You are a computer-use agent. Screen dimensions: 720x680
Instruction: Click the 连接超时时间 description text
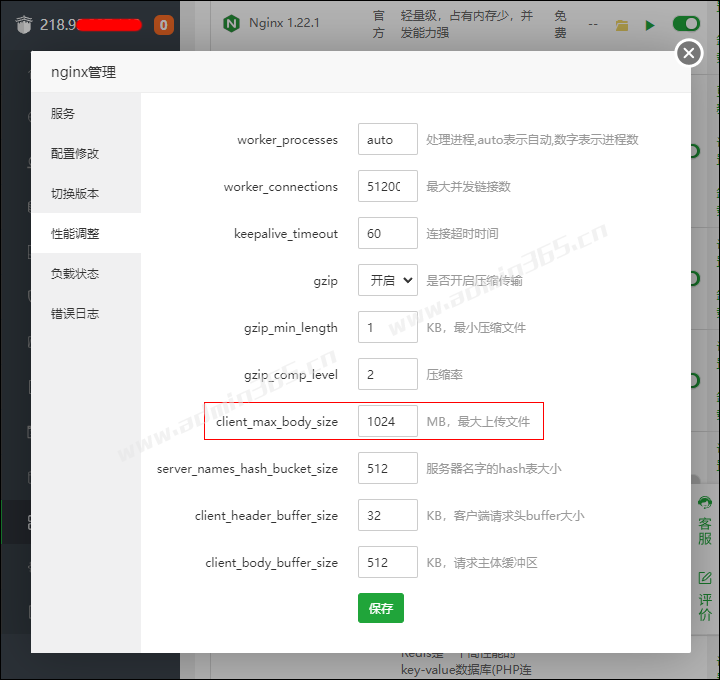coord(462,234)
